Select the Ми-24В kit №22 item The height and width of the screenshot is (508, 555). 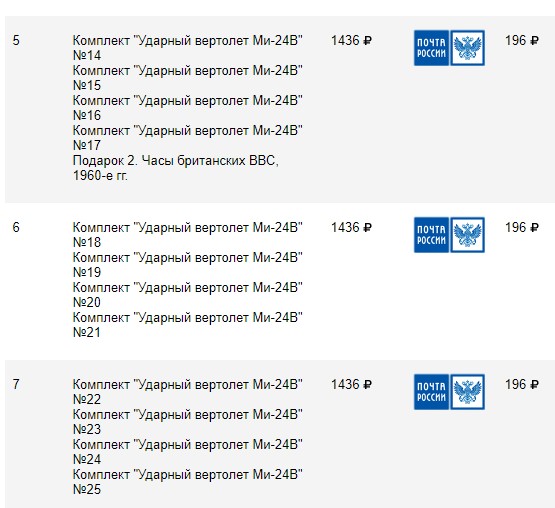188,392
